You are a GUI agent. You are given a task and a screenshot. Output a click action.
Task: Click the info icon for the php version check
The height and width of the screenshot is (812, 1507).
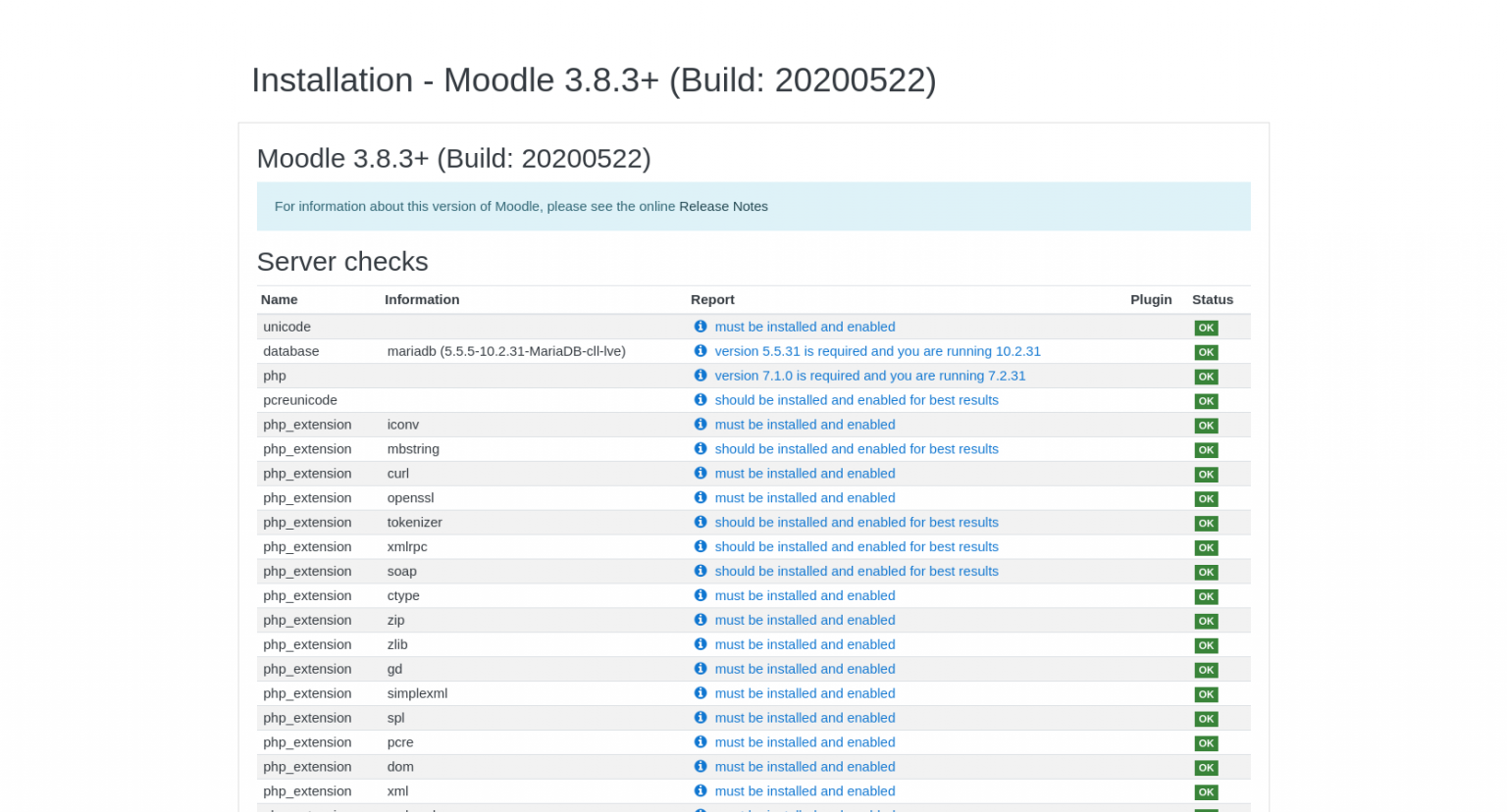[701, 376]
